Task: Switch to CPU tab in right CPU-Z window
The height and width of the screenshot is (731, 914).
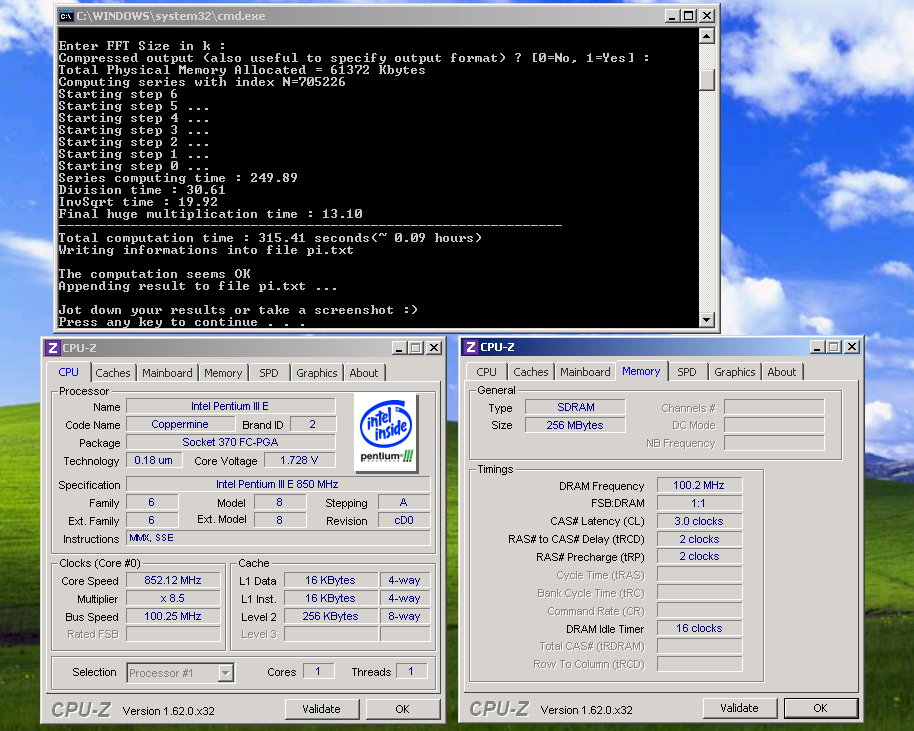Action: [486, 372]
